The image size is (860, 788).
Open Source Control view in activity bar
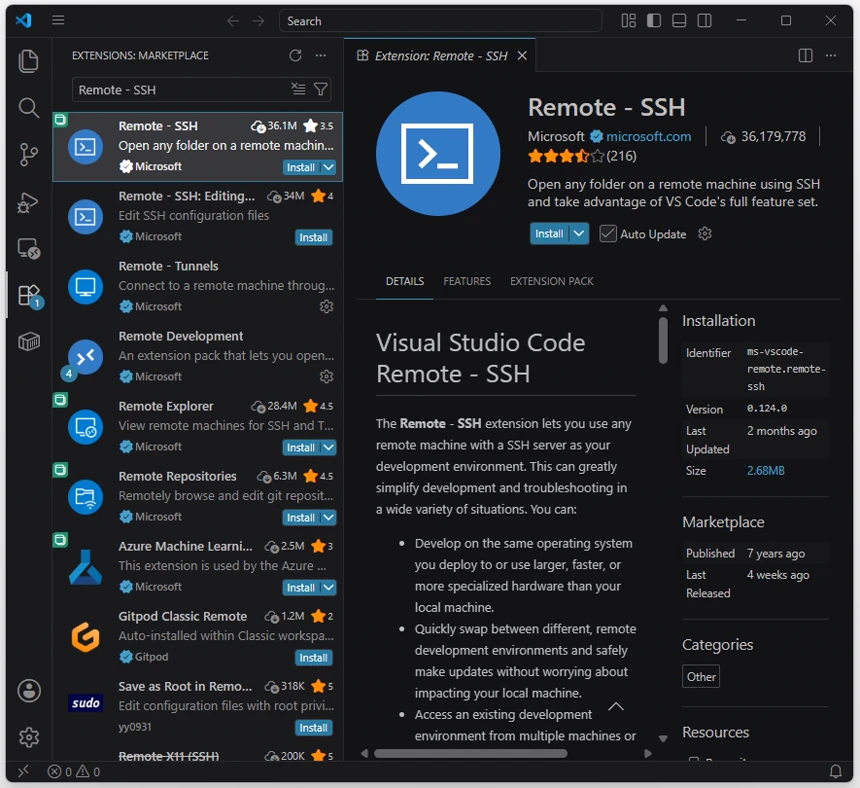click(x=29, y=155)
